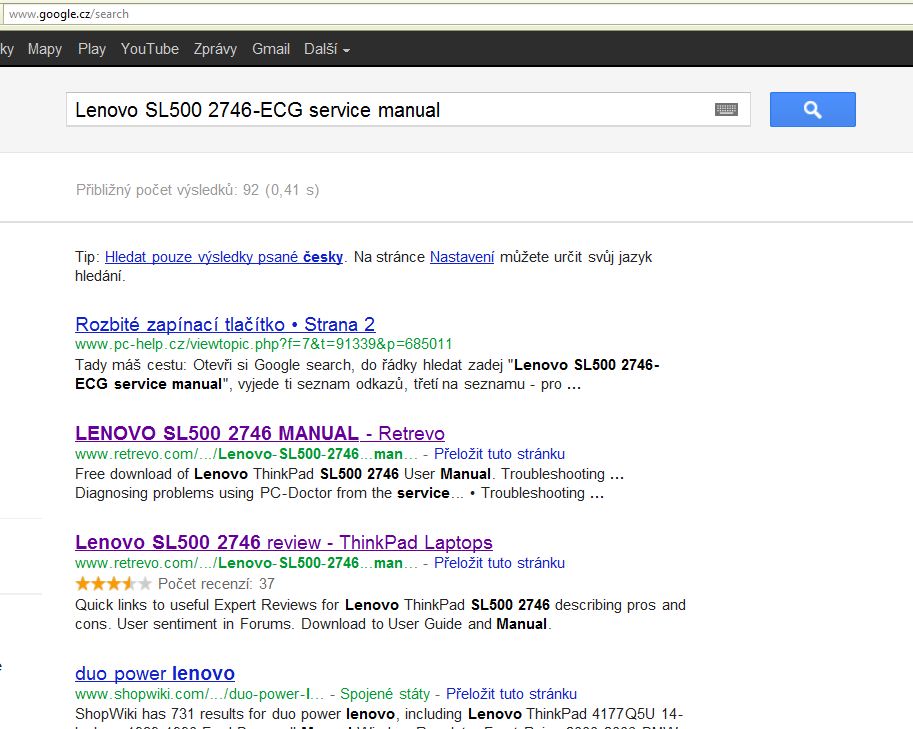The image size is (913, 729).
Task: Click the snippet 'Free download of Lenovo ThinkPad'
Action: pos(349,483)
